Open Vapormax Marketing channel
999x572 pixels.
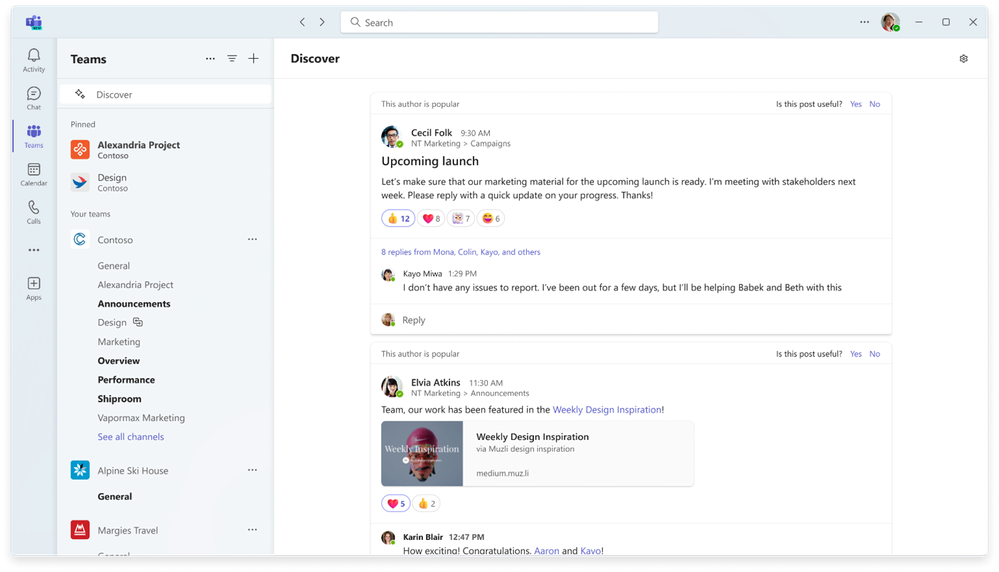click(x=141, y=418)
